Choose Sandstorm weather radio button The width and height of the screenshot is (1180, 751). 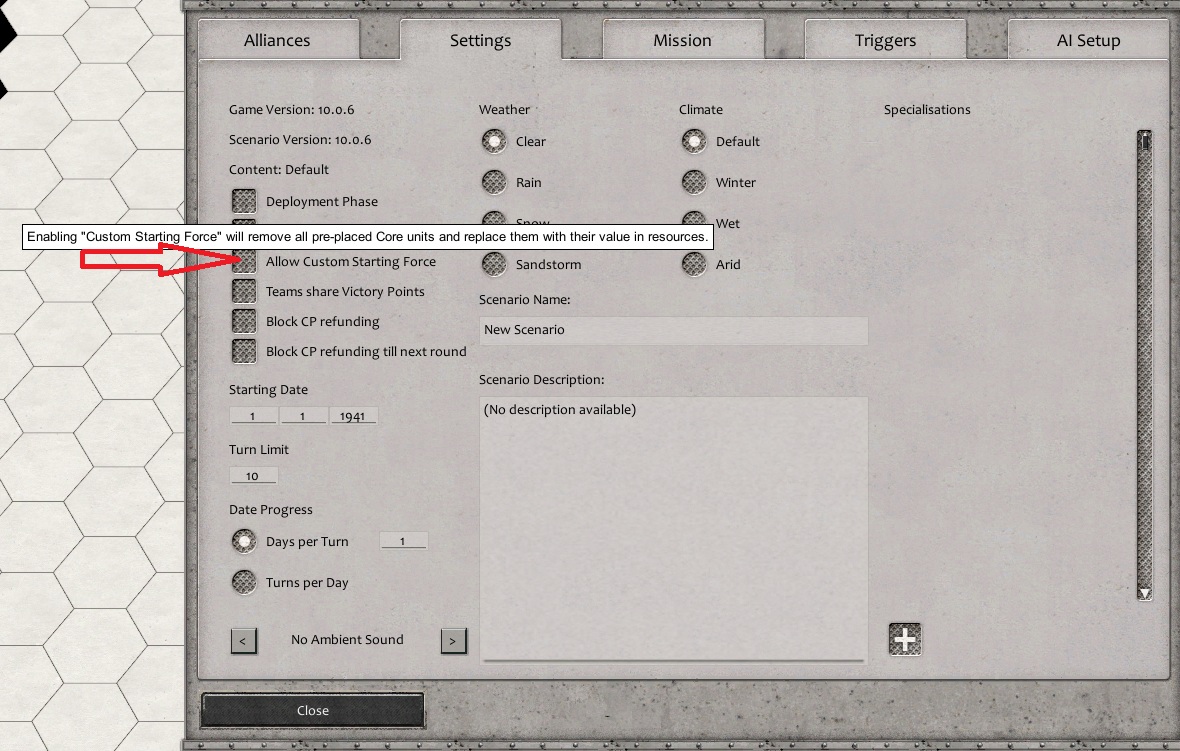pos(494,264)
